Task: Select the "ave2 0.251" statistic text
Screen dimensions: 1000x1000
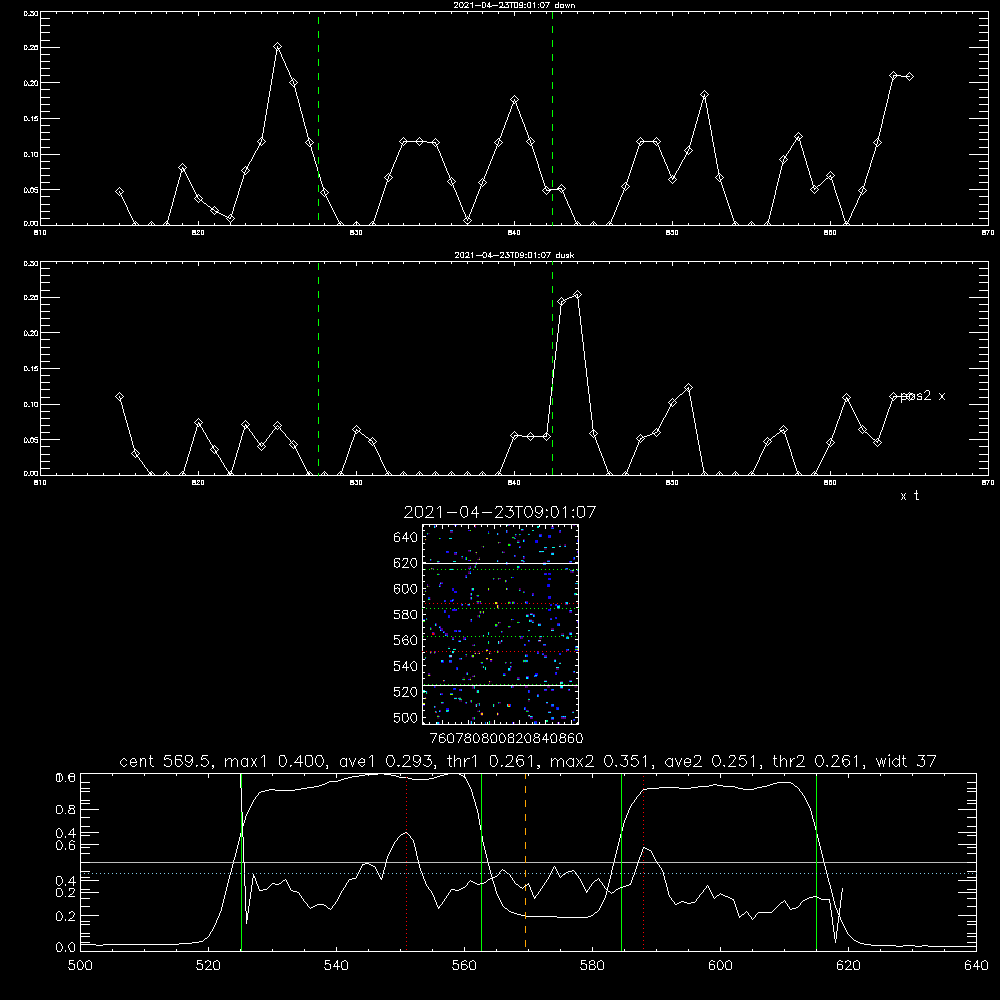Action: point(711,761)
